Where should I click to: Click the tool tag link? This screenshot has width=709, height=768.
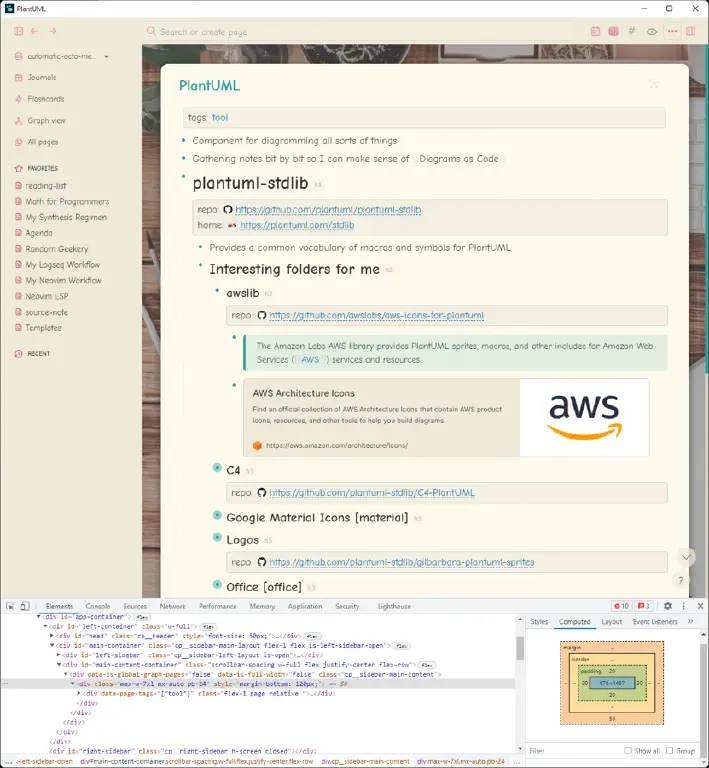click(x=220, y=118)
